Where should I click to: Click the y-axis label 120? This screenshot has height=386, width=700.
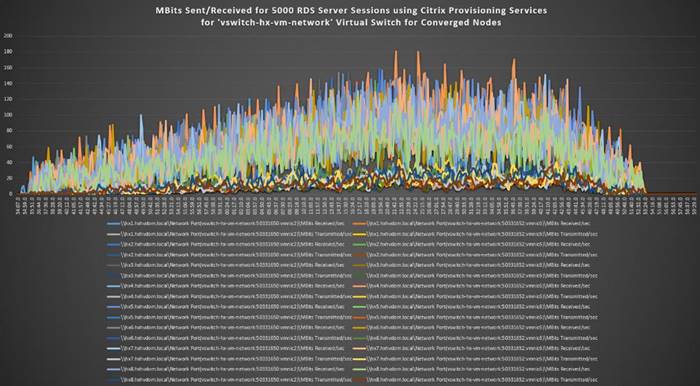tap(8, 99)
